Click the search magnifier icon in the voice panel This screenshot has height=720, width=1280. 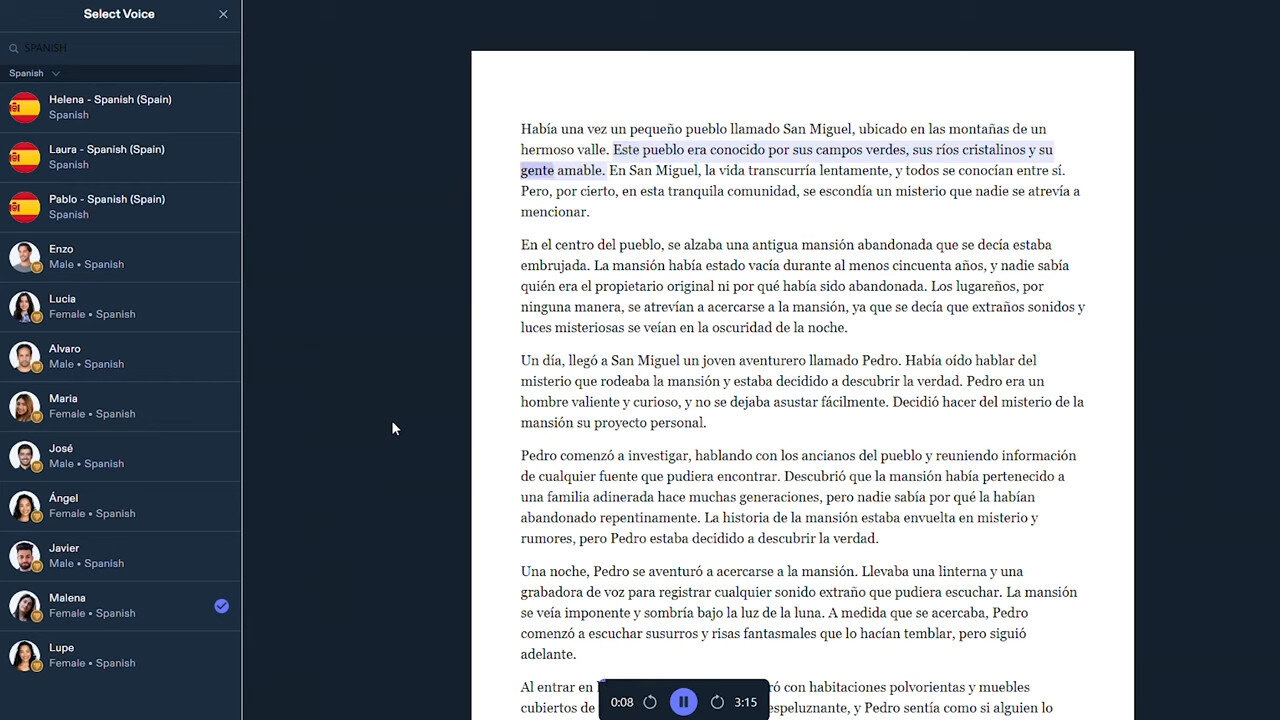[x=13, y=47]
